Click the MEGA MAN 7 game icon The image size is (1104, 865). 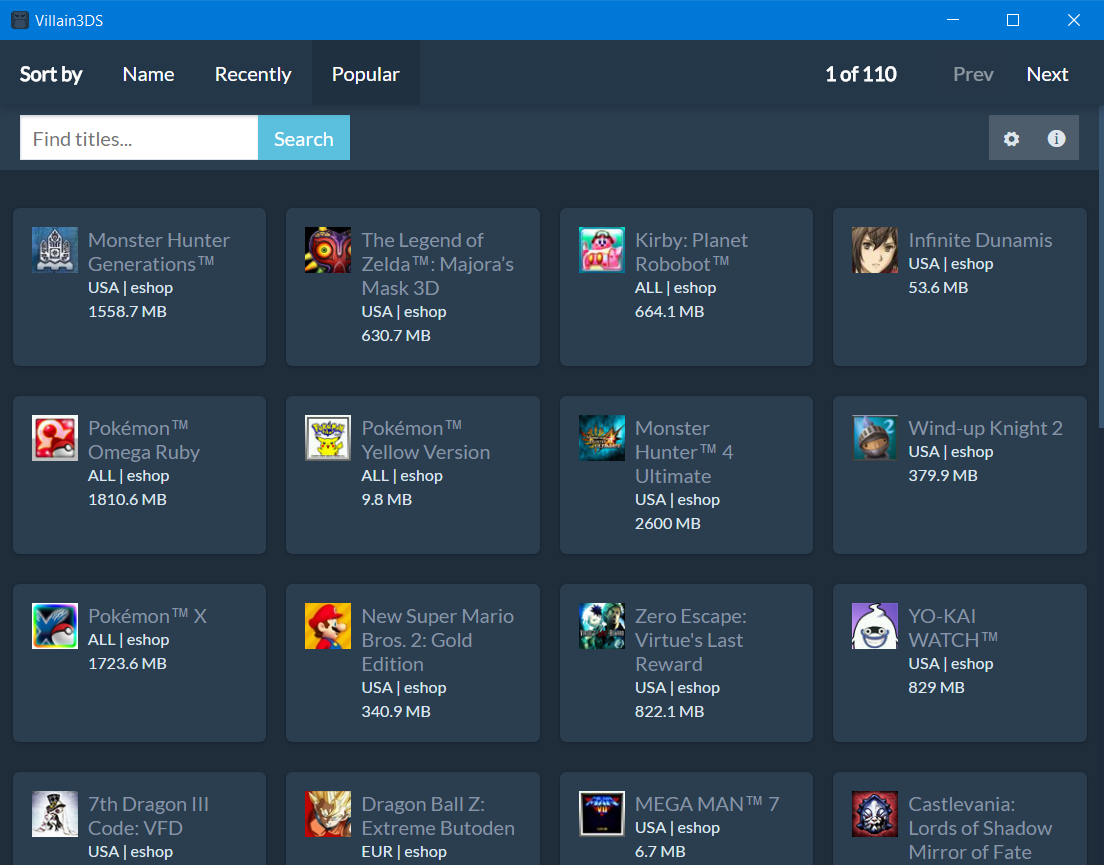602,814
